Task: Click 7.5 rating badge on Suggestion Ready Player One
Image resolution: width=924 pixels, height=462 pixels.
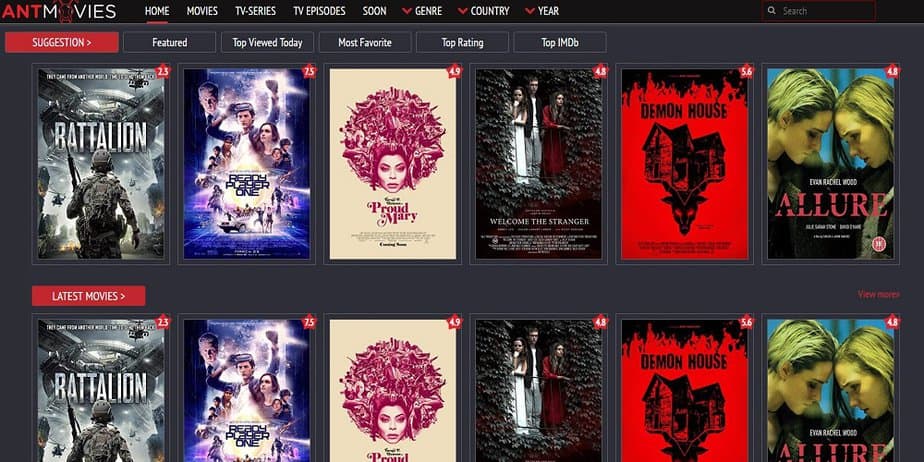Action: [309, 72]
